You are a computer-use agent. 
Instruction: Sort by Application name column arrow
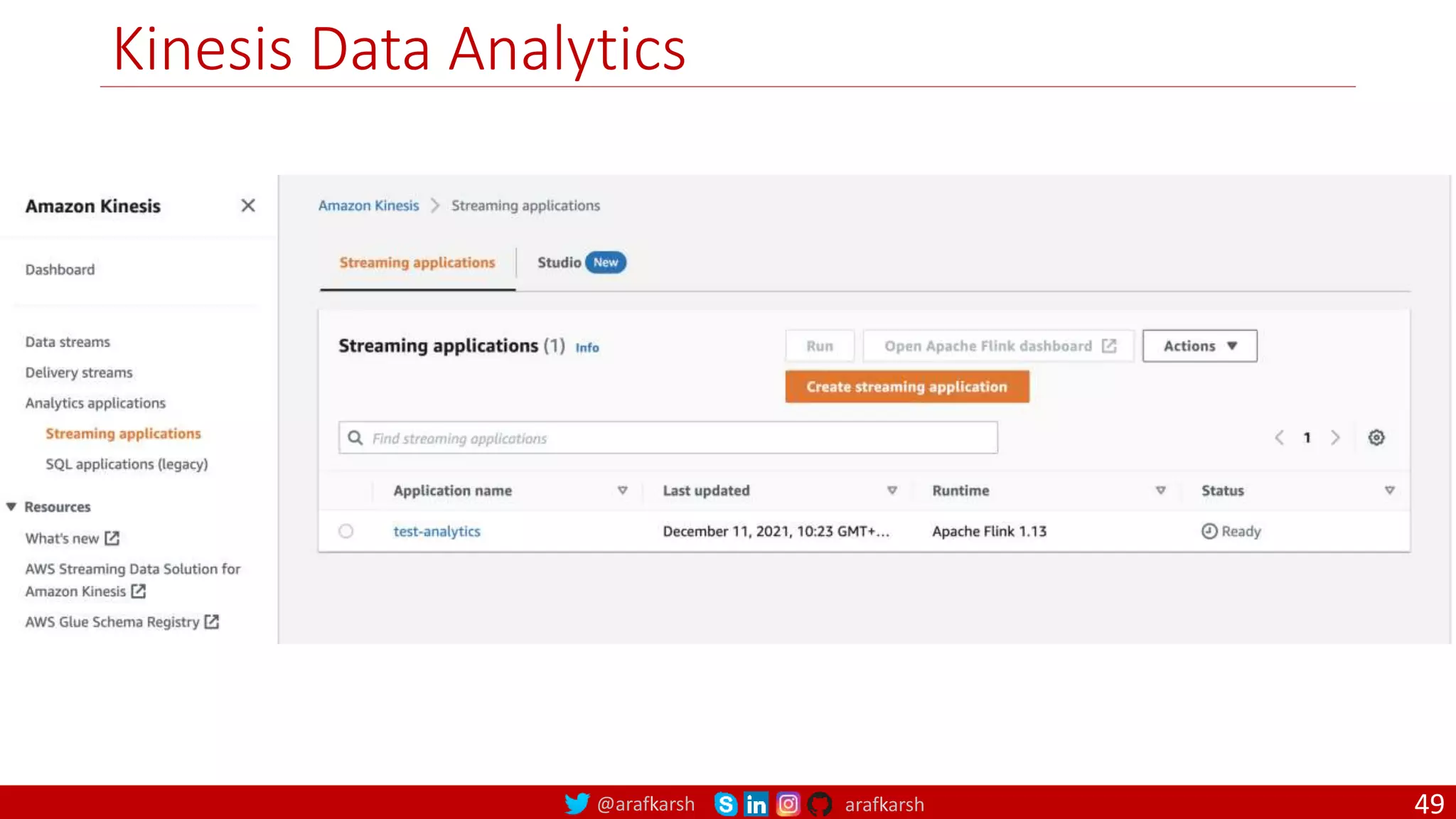pos(622,491)
